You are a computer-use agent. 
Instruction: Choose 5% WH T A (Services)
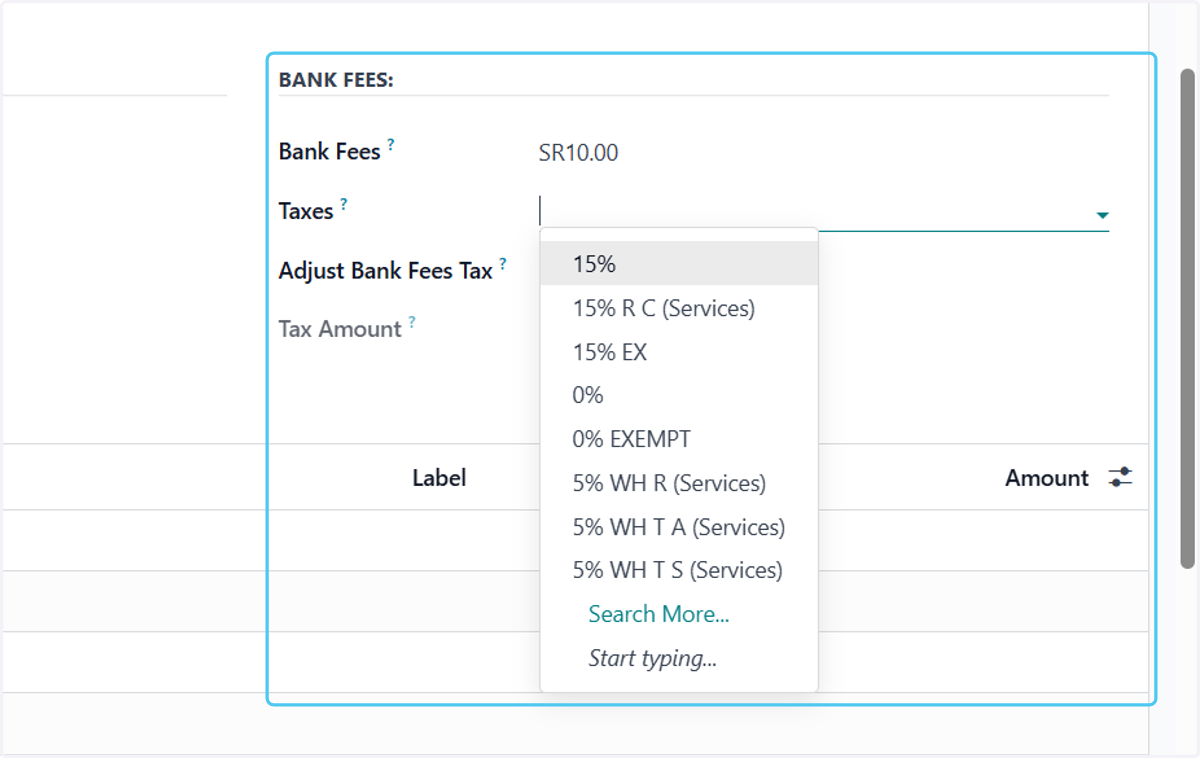[679, 526]
